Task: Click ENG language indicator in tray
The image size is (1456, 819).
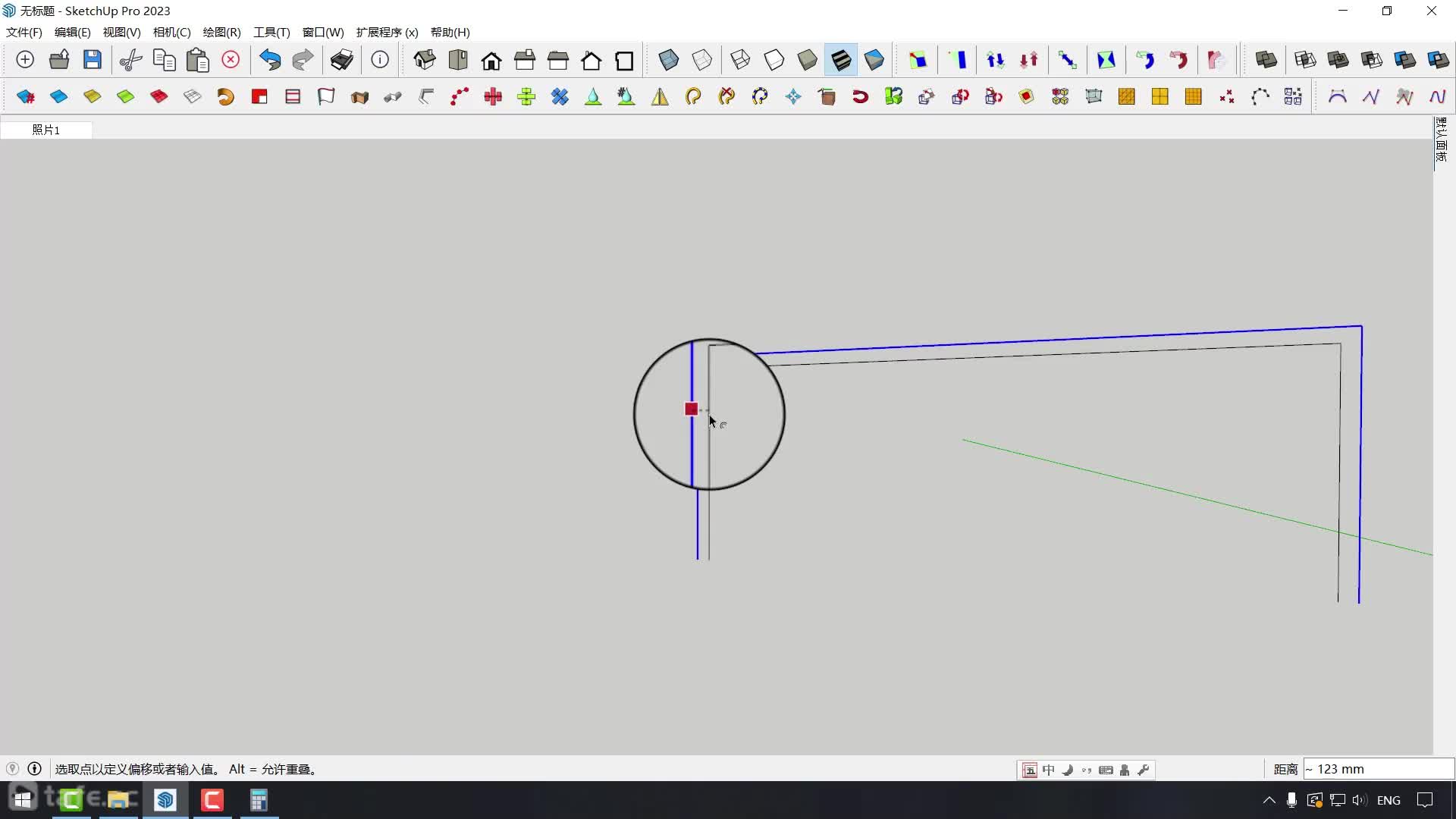Action: tap(1389, 800)
